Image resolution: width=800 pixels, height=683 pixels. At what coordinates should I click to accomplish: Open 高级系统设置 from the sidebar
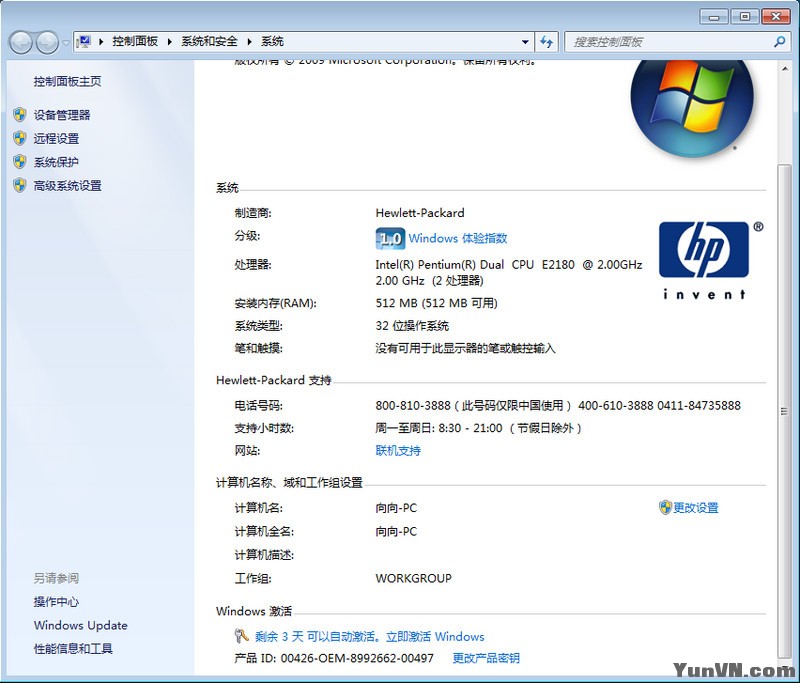[67, 186]
